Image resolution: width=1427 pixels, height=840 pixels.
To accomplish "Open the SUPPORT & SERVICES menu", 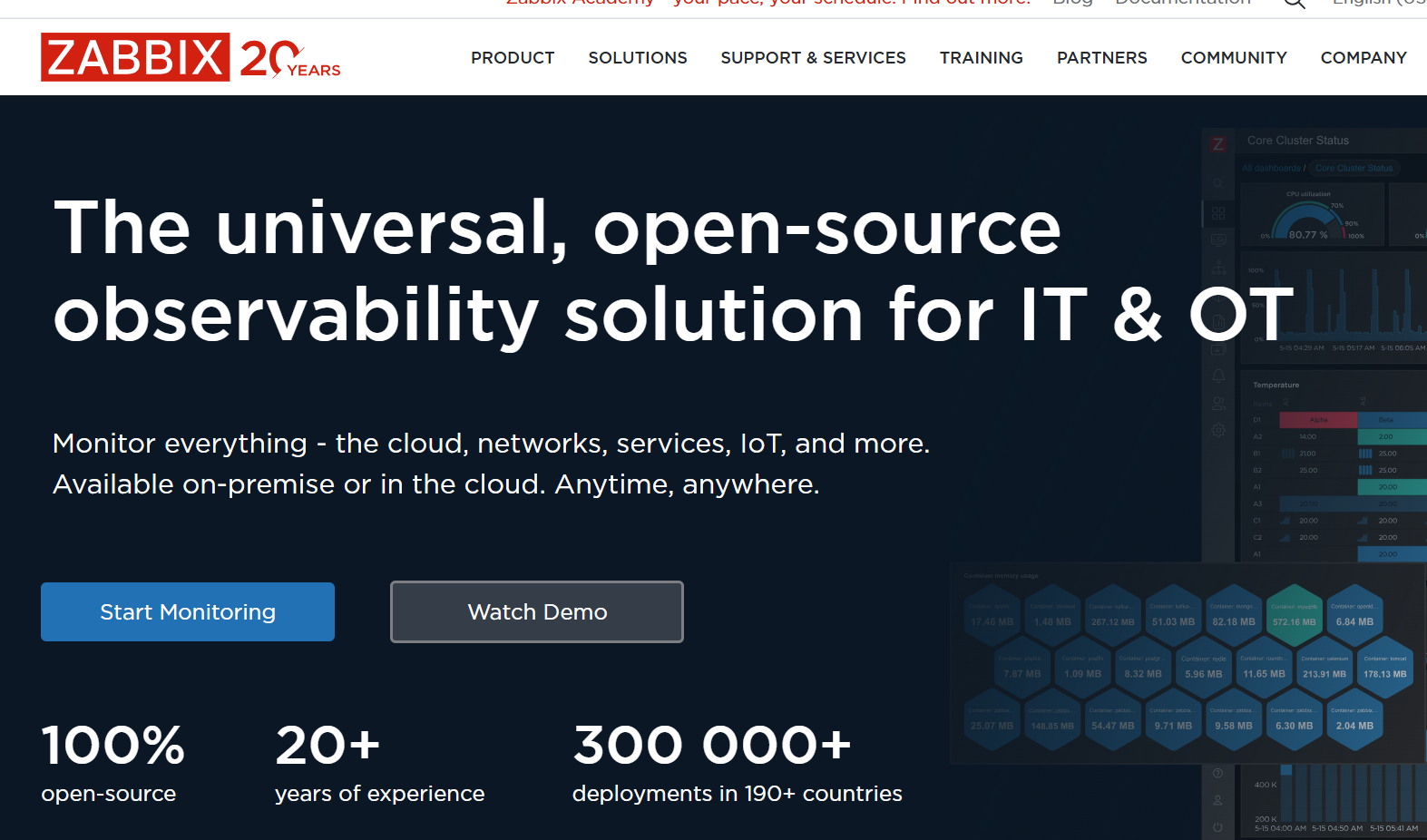I will tap(813, 58).
